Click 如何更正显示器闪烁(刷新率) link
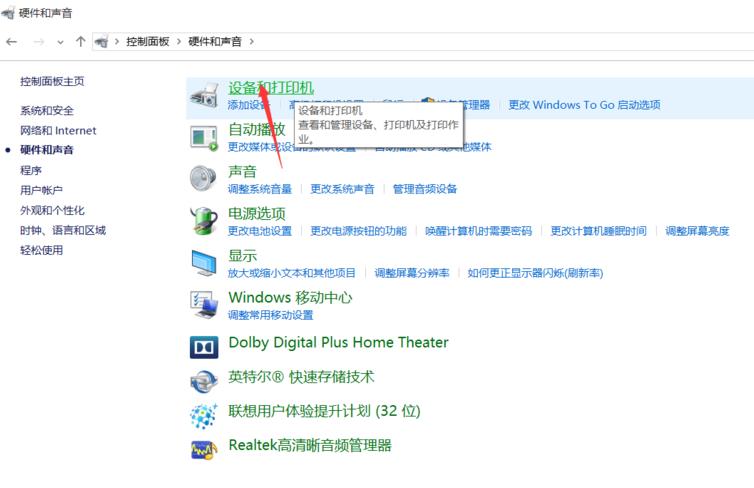The height and width of the screenshot is (488, 754). point(535,273)
